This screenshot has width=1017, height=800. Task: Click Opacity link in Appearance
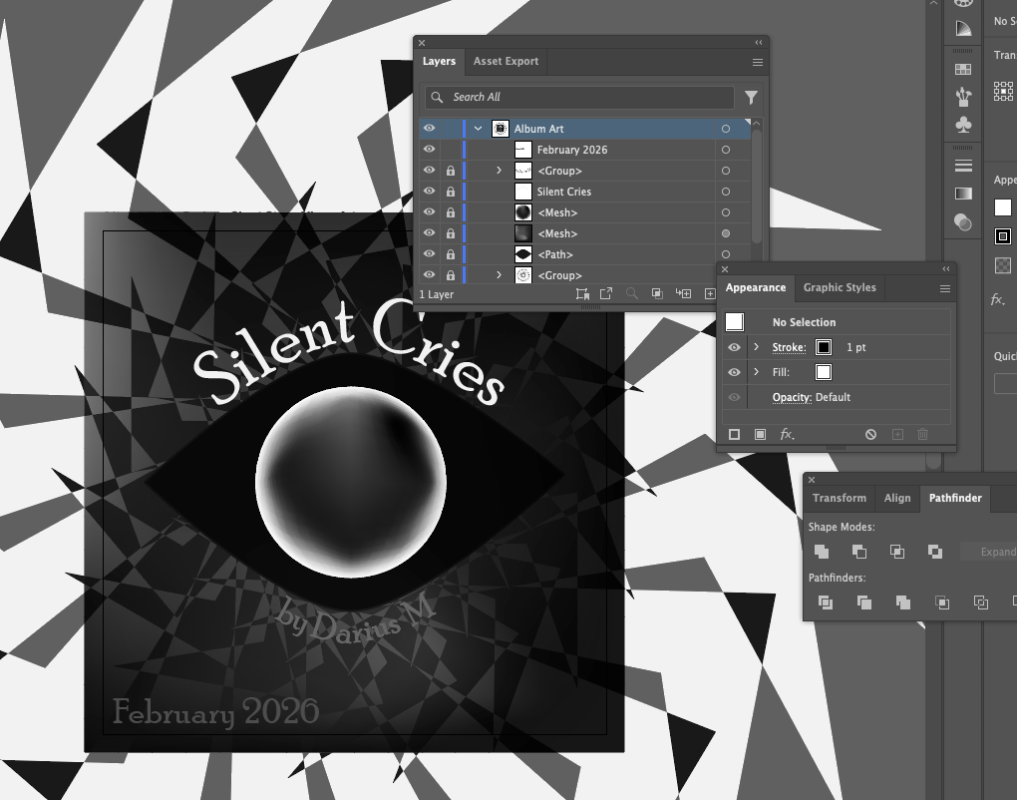792,397
